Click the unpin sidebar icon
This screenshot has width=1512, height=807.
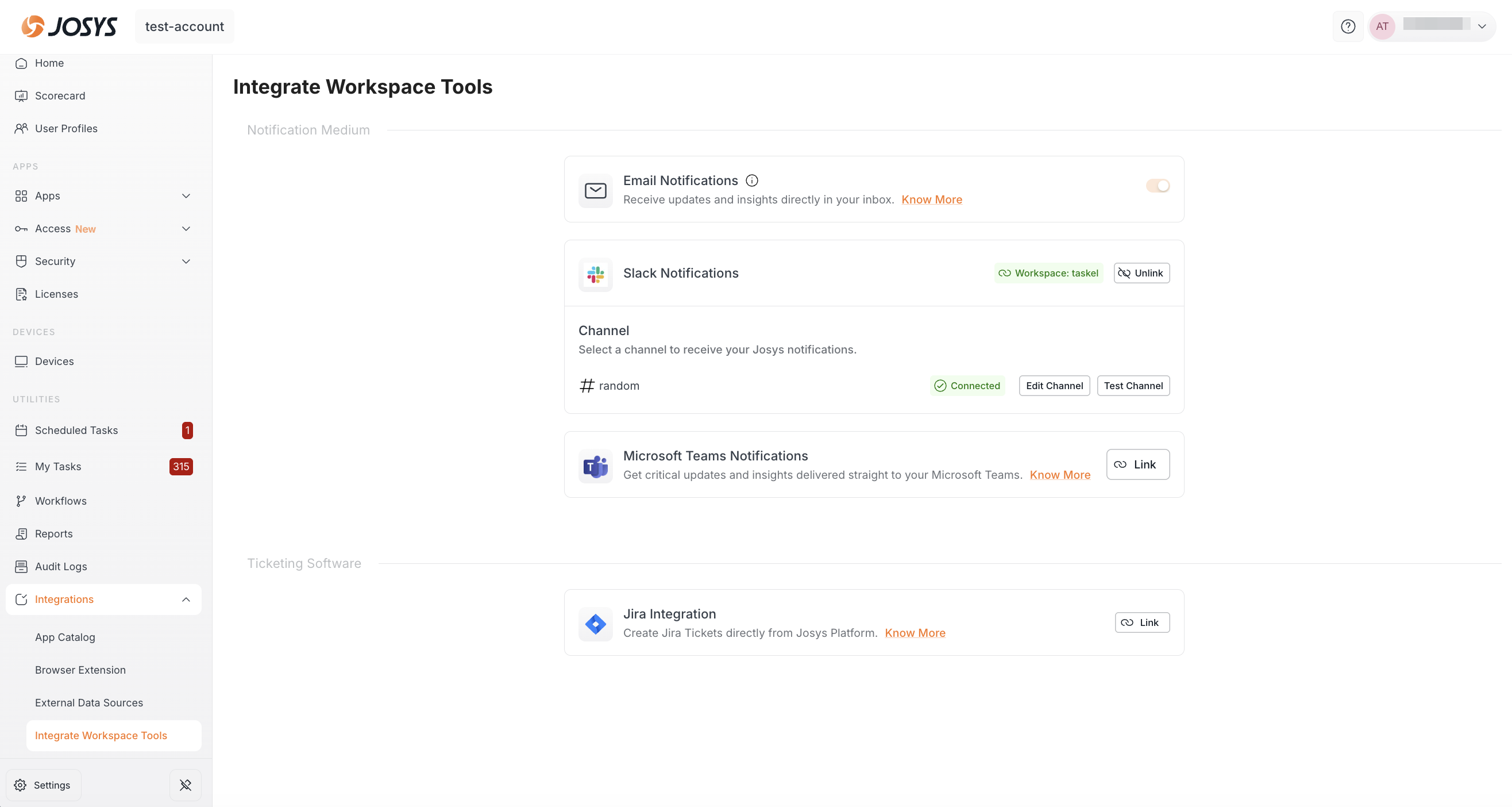tap(186, 785)
